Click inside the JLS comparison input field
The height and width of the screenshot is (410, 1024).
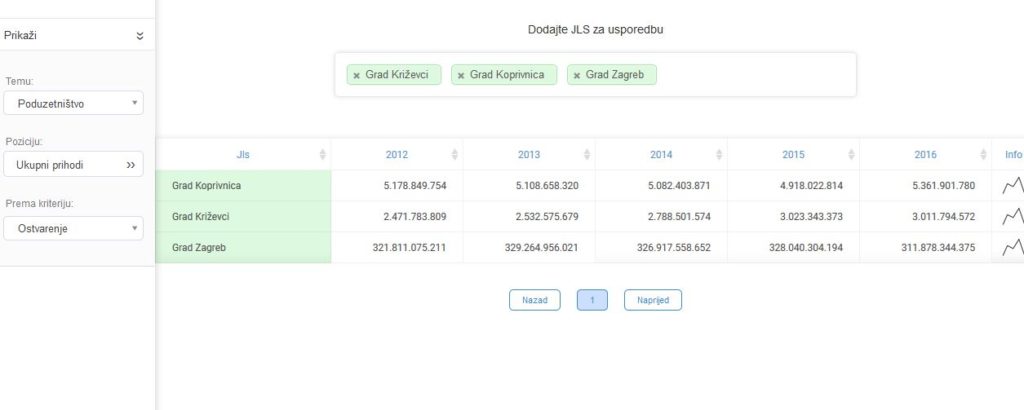(x=750, y=76)
